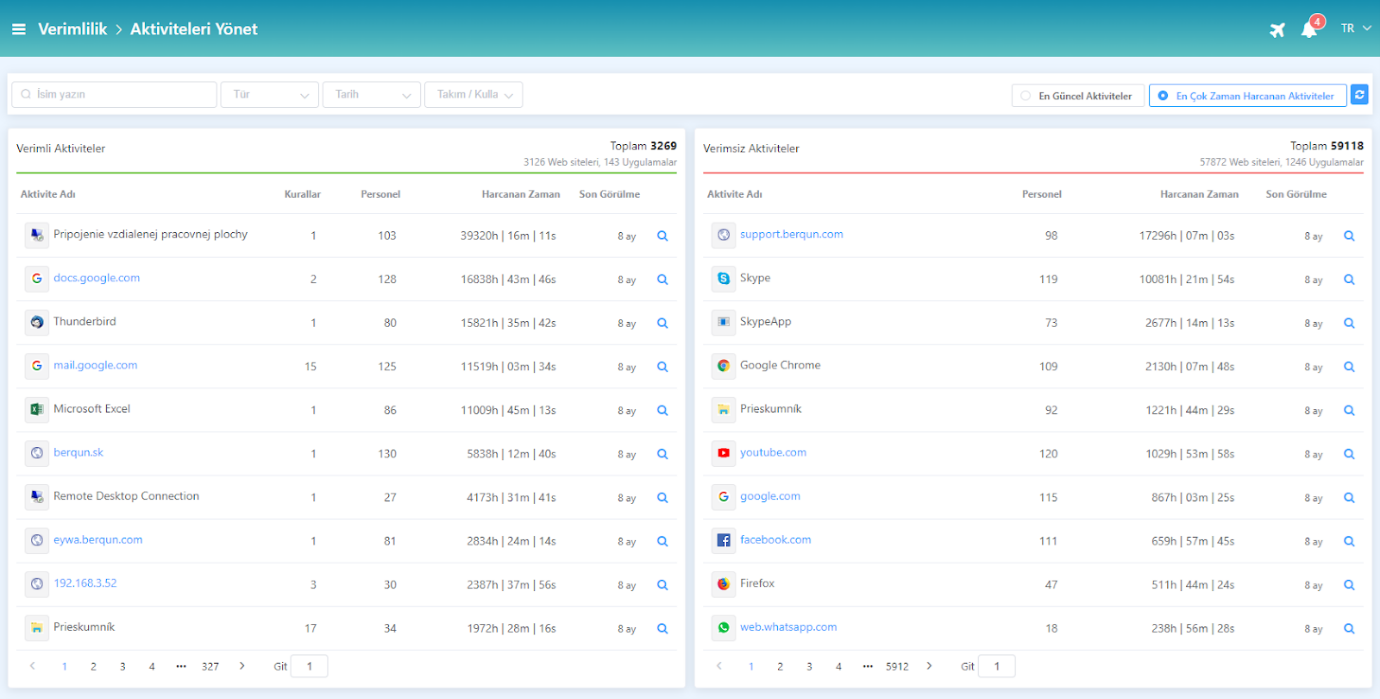Click magnifier icon for Microsoft Excel row
Screen dimensions: 1380x699
(x=662, y=410)
